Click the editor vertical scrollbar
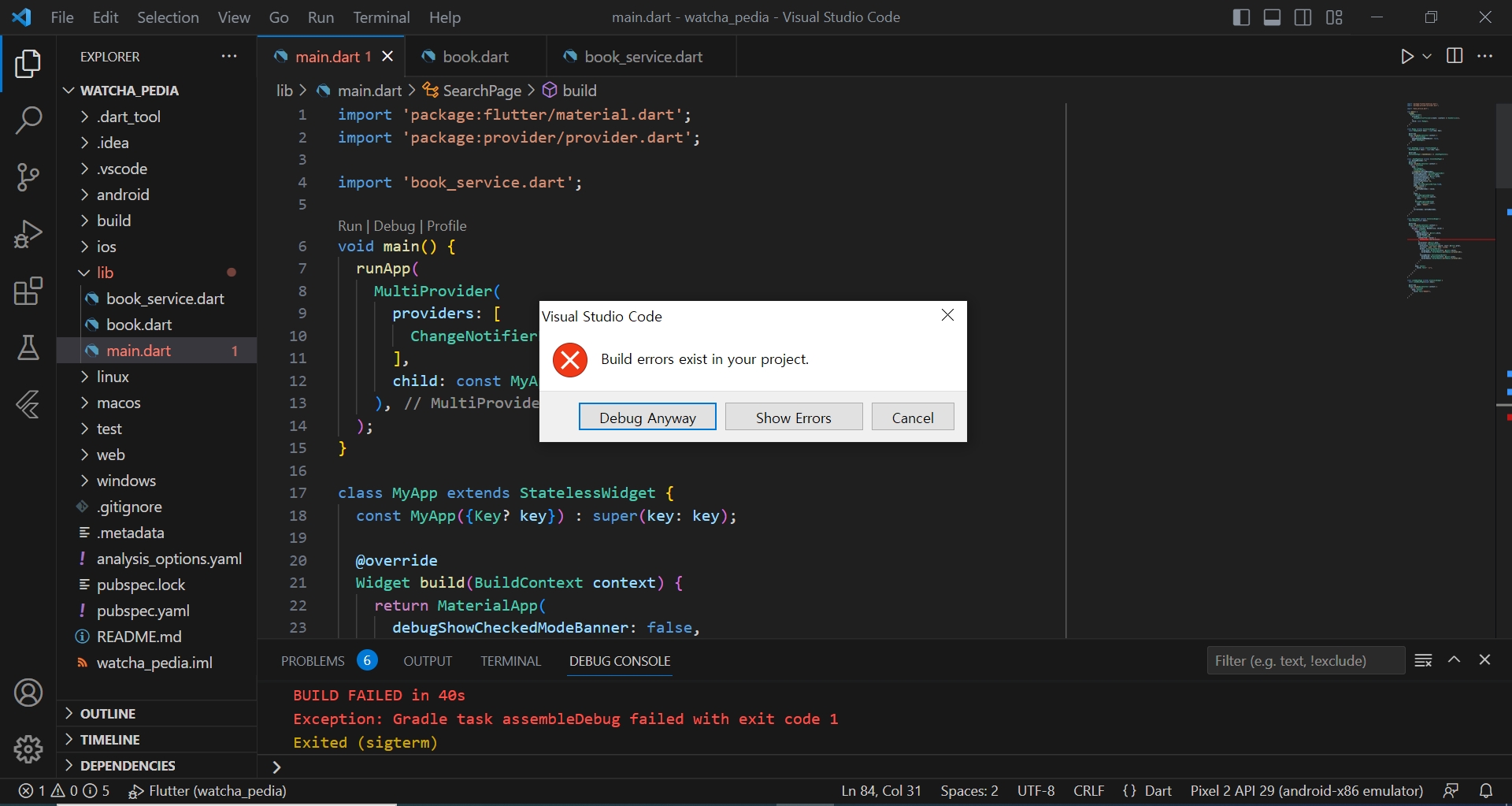This screenshot has width=1512, height=806. point(1503,146)
